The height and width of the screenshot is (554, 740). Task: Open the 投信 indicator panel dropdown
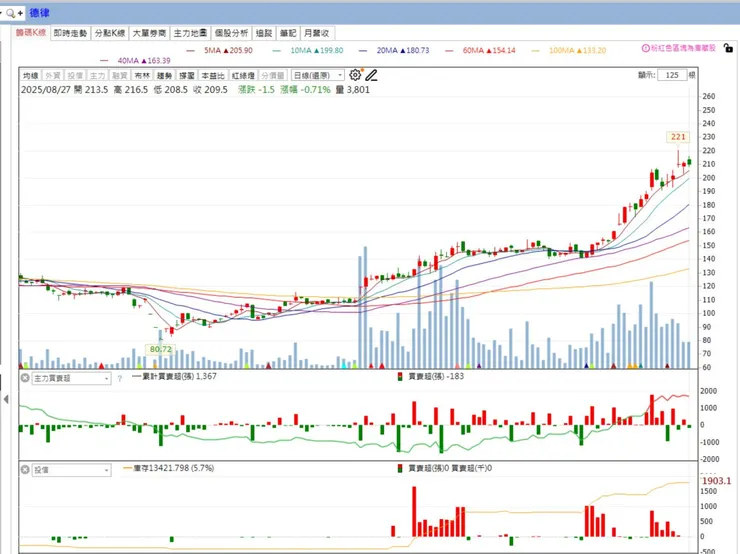(71, 470)
